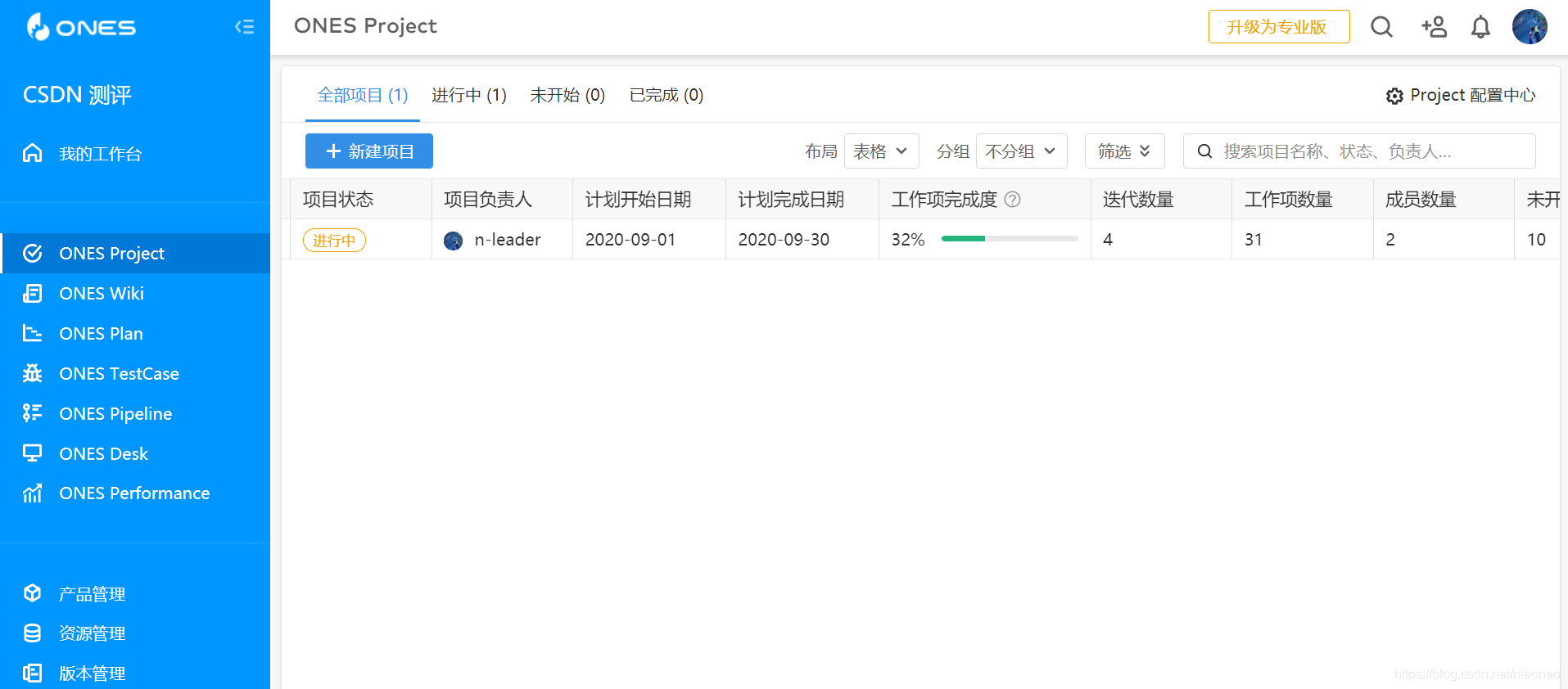Click the ONES logo
The height and width of the screenshot is (689, 1568).
point(80,26)
